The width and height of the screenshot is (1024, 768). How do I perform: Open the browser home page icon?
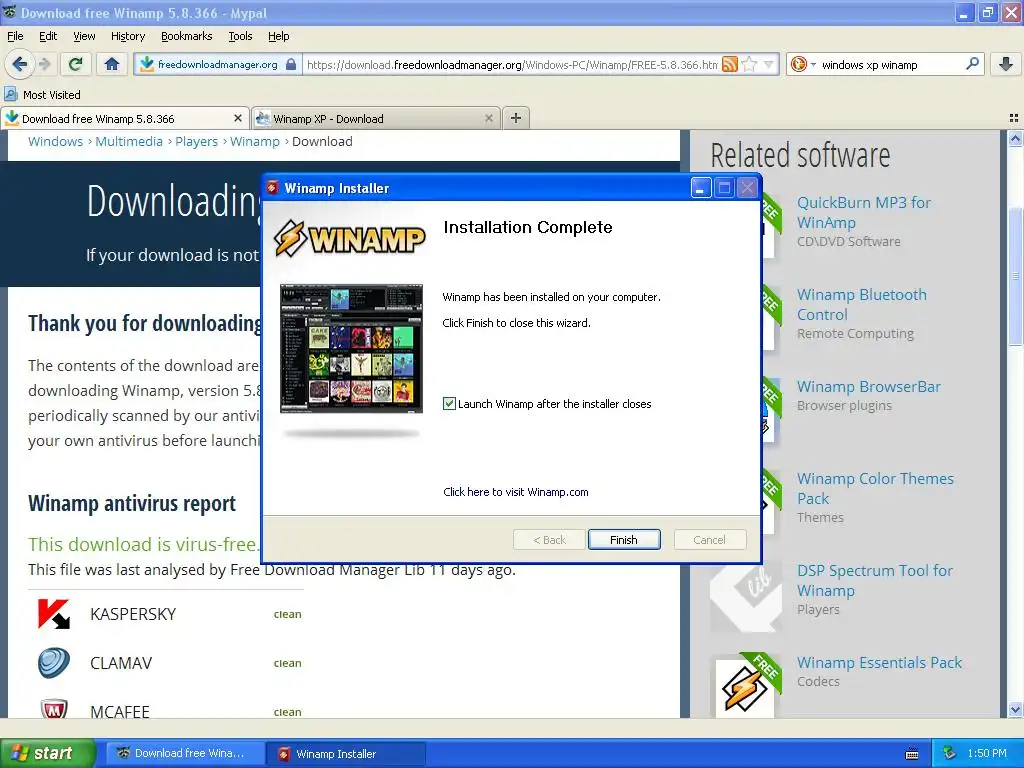(x=112, y=64)
